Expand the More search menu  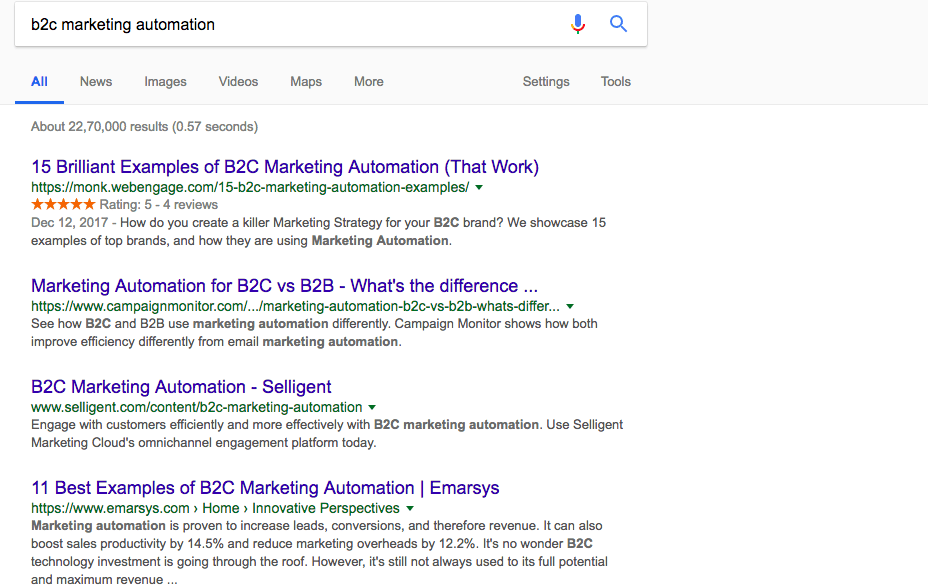pyautogui.click(x=369, y=82)
